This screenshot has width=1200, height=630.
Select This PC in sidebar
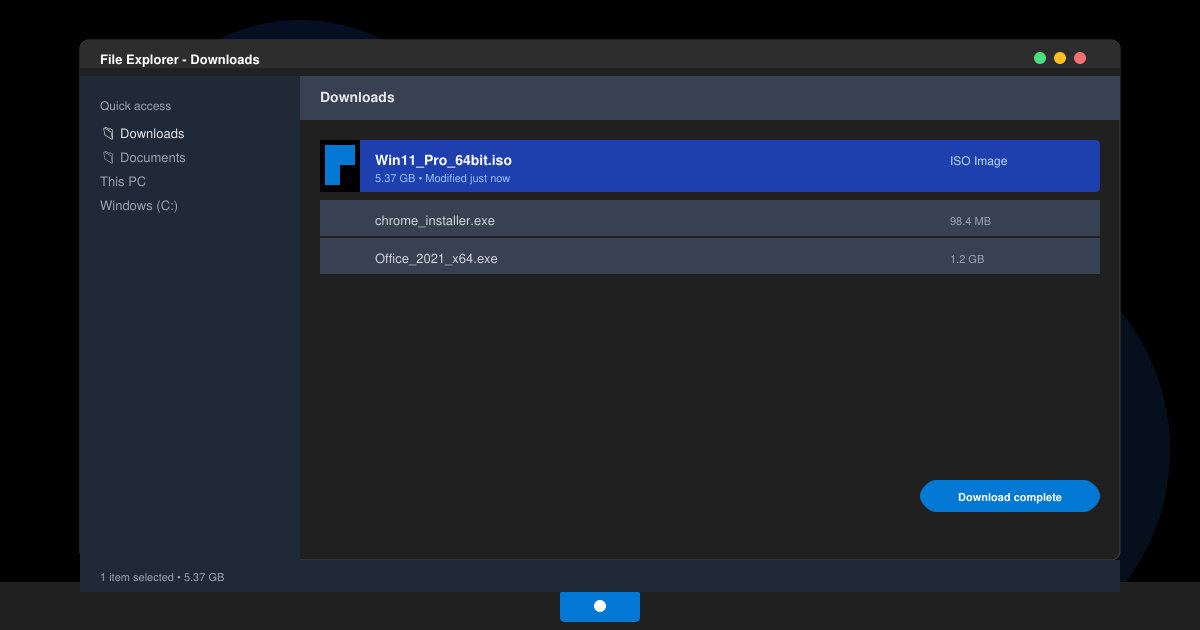(123, 182)
